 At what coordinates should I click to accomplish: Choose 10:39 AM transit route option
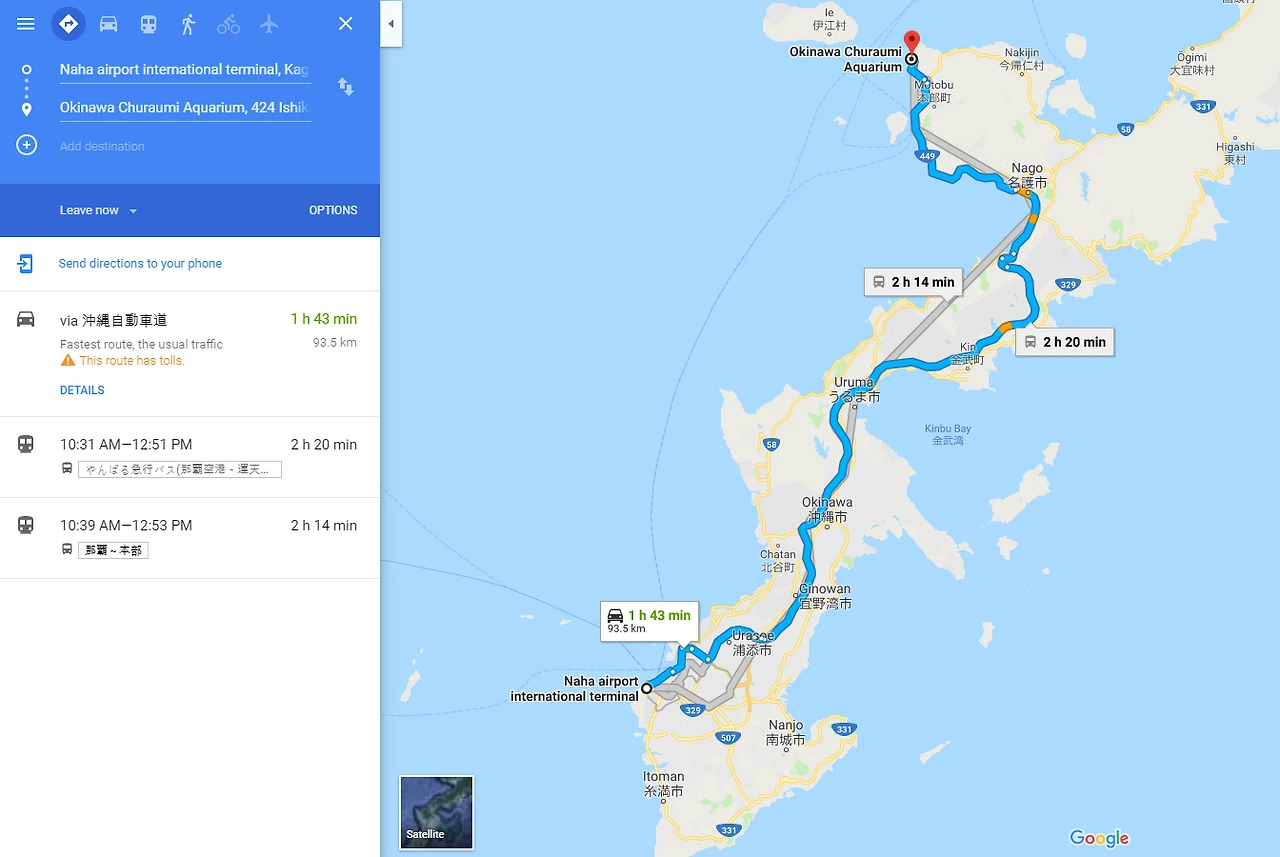point(190,538)
